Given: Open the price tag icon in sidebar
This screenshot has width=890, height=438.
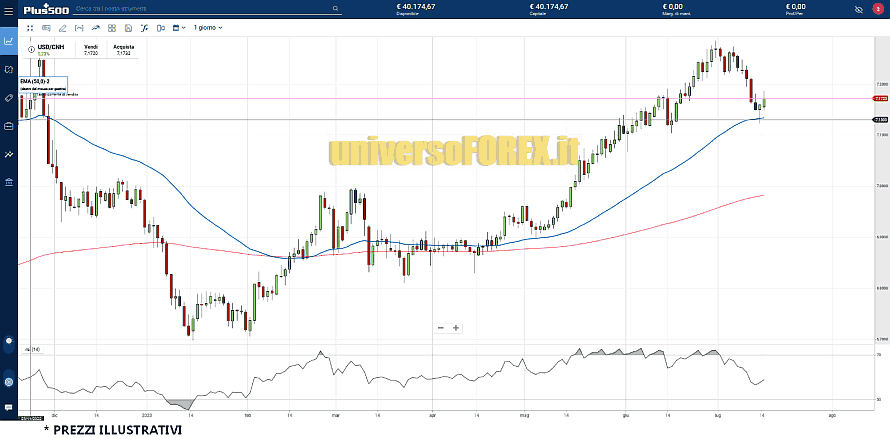Looking at the screenshot, I should tap(8, 98).
